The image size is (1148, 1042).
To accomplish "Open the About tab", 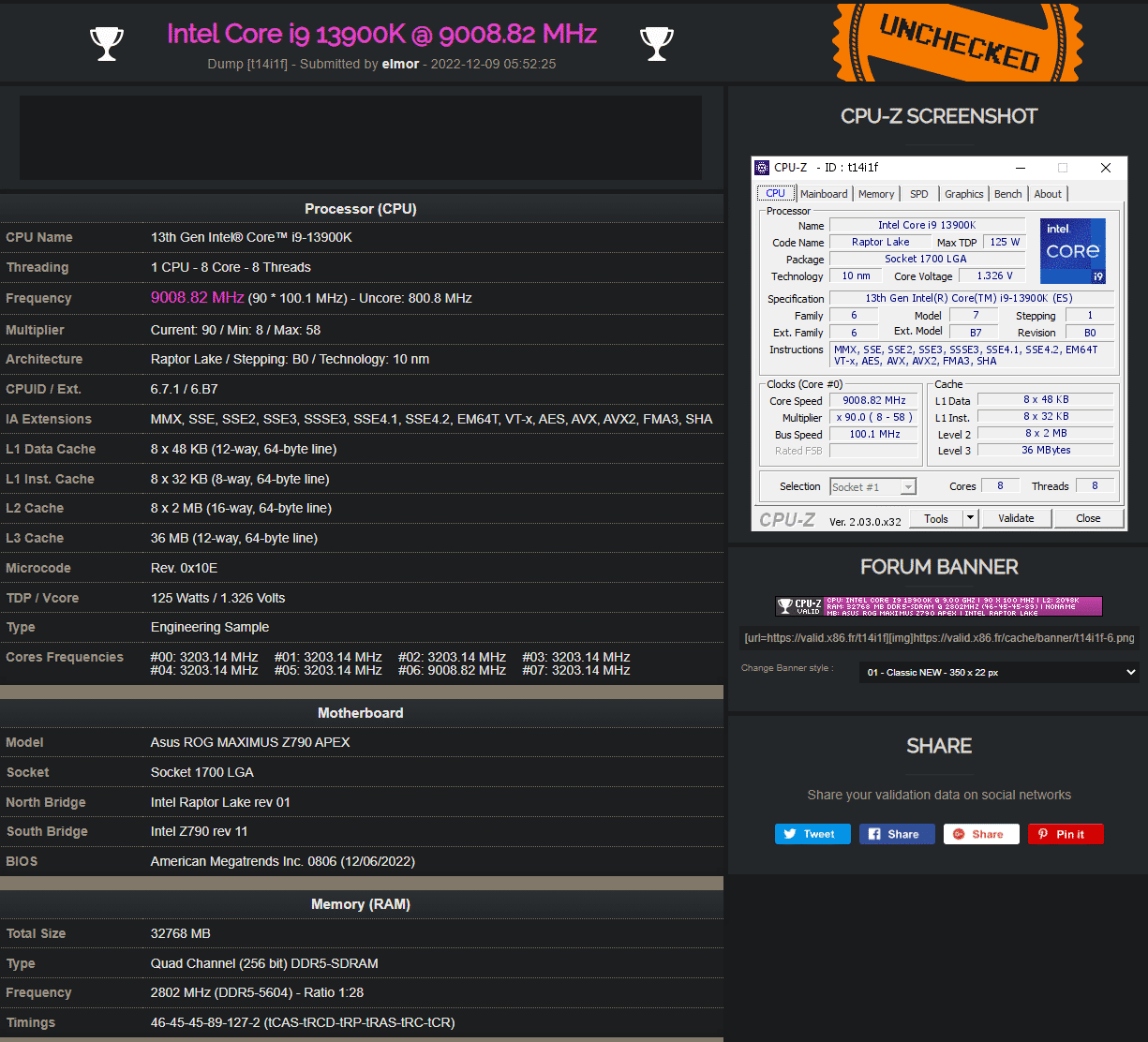I will click(x=1048, y=194).
